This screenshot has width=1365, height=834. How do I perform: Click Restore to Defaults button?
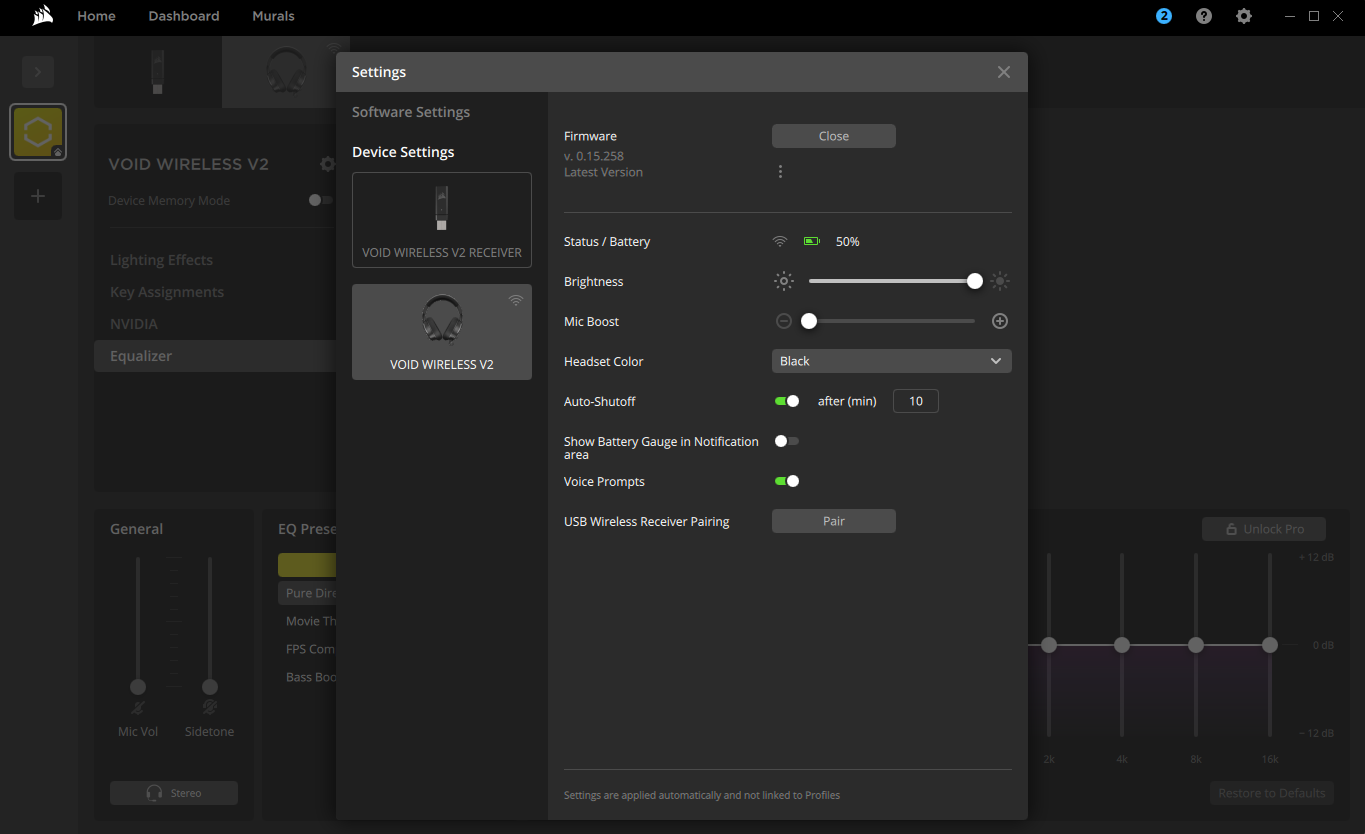(x=1272, y=793)
